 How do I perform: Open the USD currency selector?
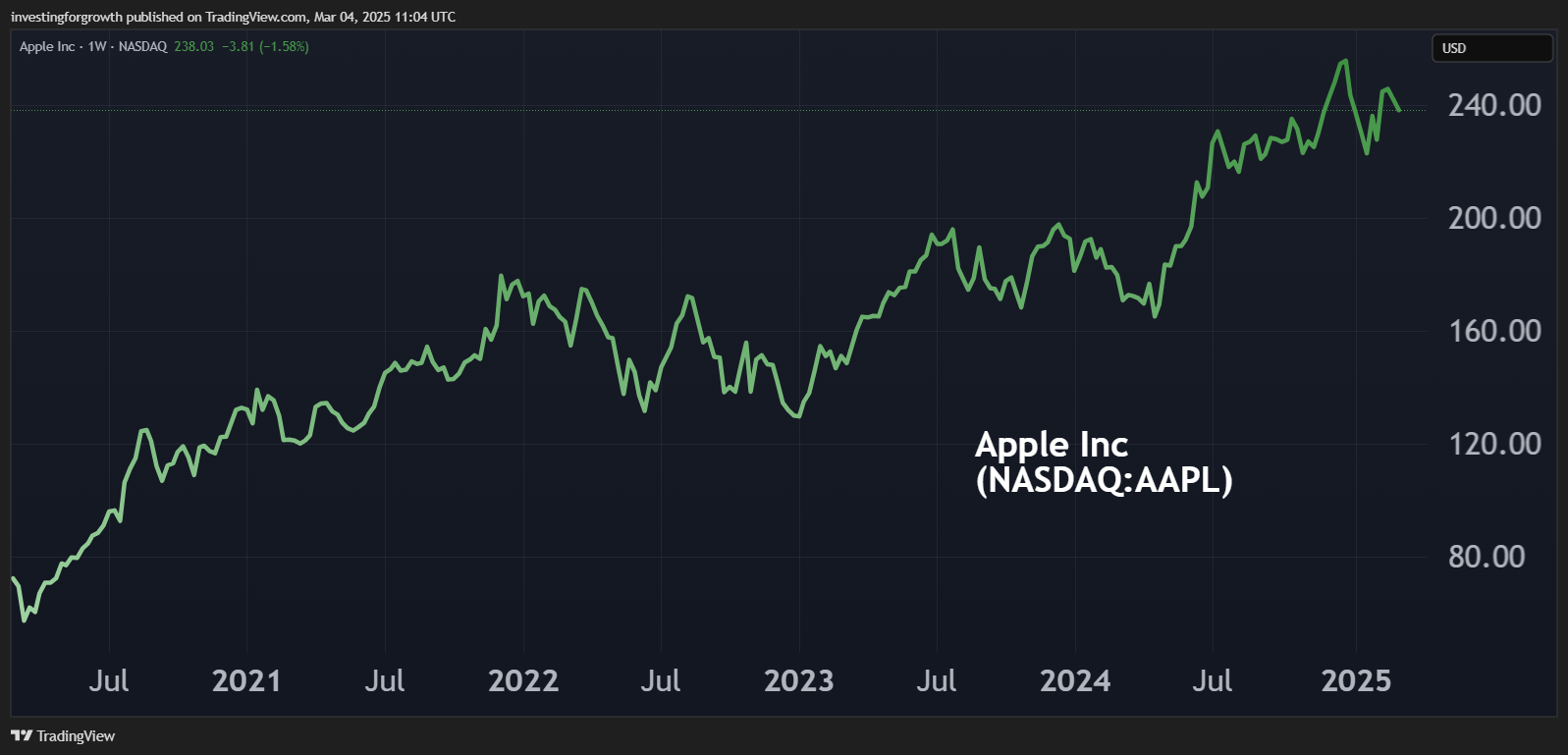[x=1492, y=48]
